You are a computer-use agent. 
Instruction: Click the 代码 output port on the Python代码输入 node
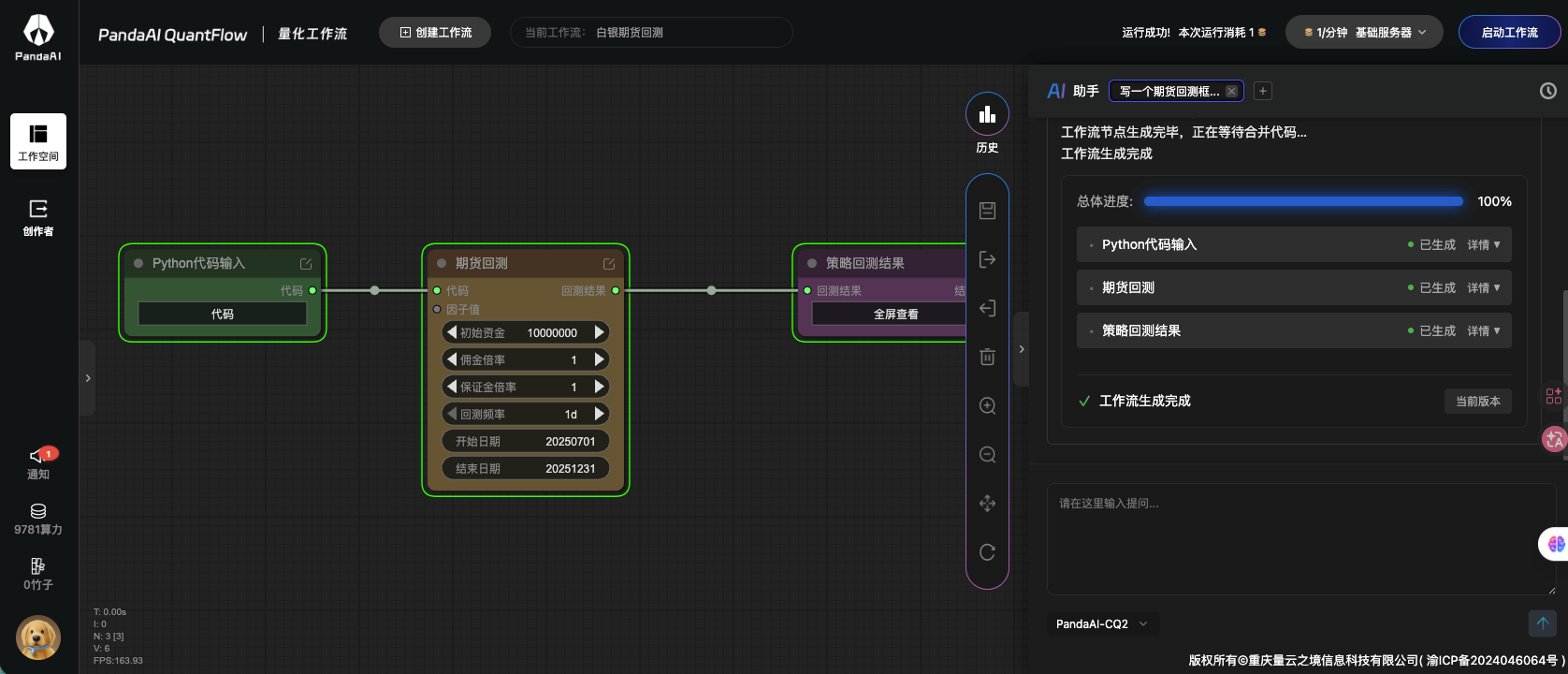tap(312, 291)
